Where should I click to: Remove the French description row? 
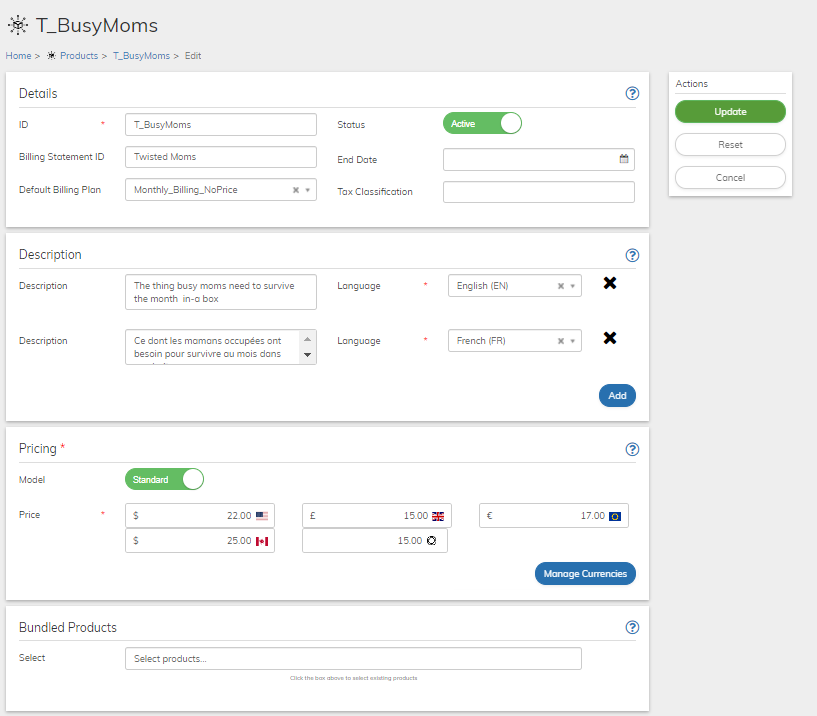coord(610,338)
